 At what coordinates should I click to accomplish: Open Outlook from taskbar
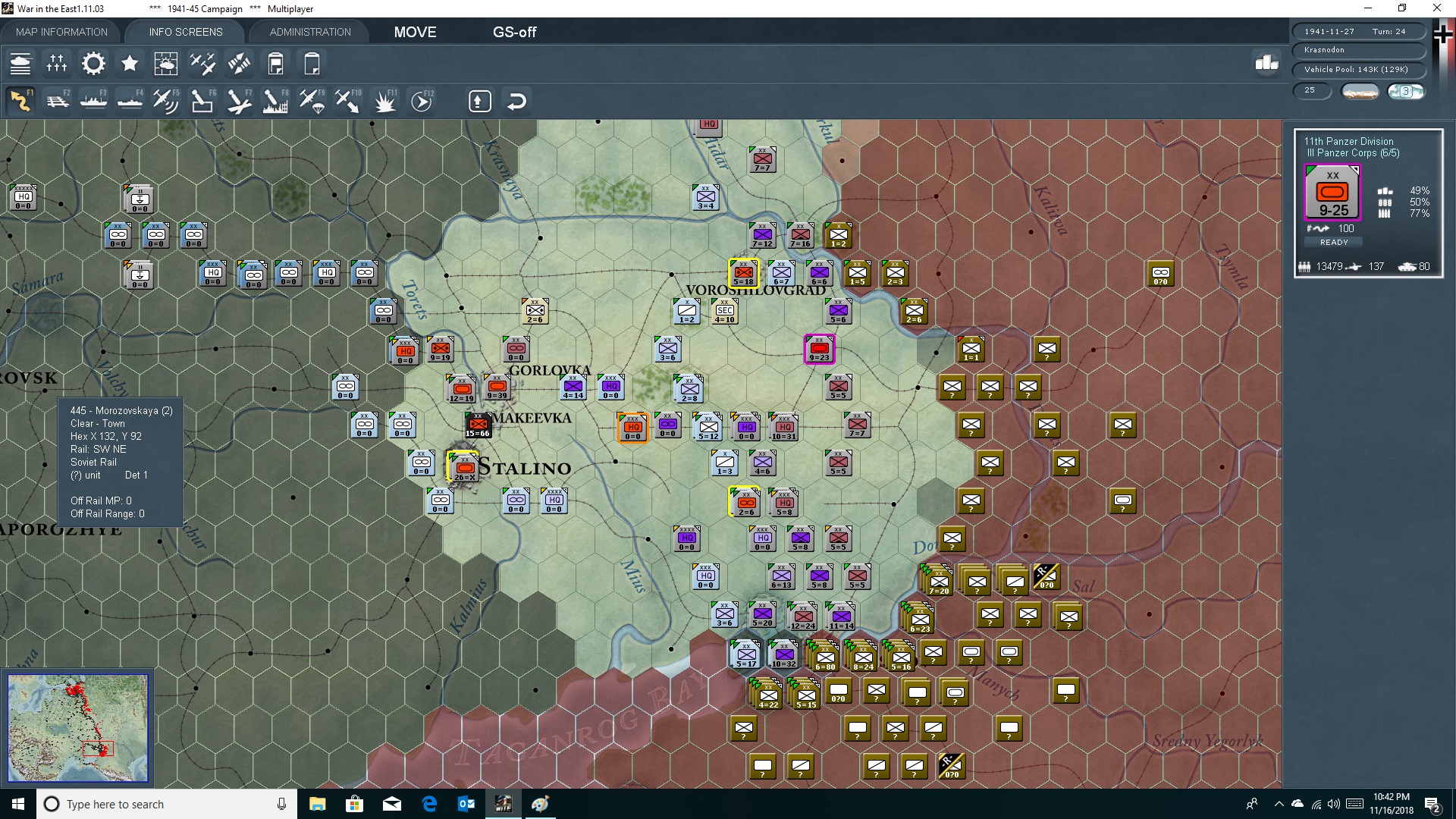[x=466, y=804]
